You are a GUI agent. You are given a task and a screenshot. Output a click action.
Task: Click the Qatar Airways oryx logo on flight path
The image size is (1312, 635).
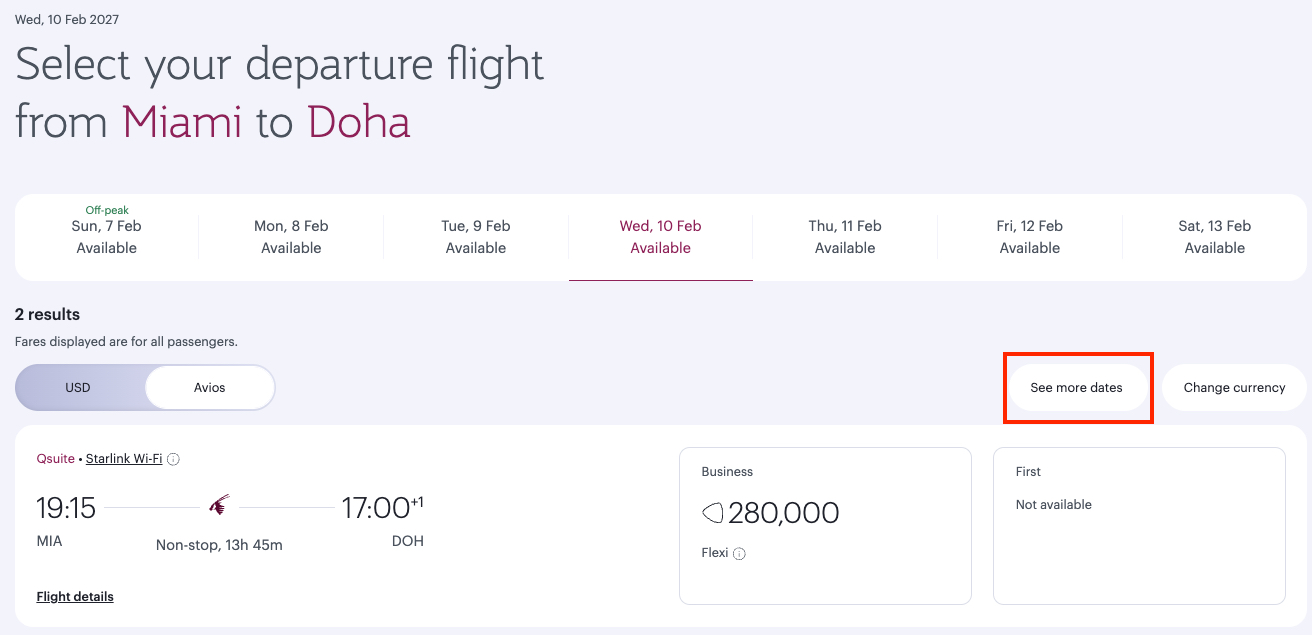tap(221, 504)
